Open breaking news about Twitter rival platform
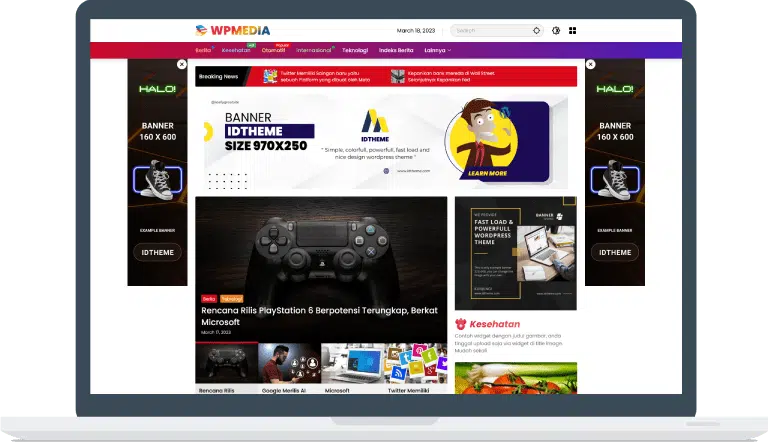 [325, 76]
